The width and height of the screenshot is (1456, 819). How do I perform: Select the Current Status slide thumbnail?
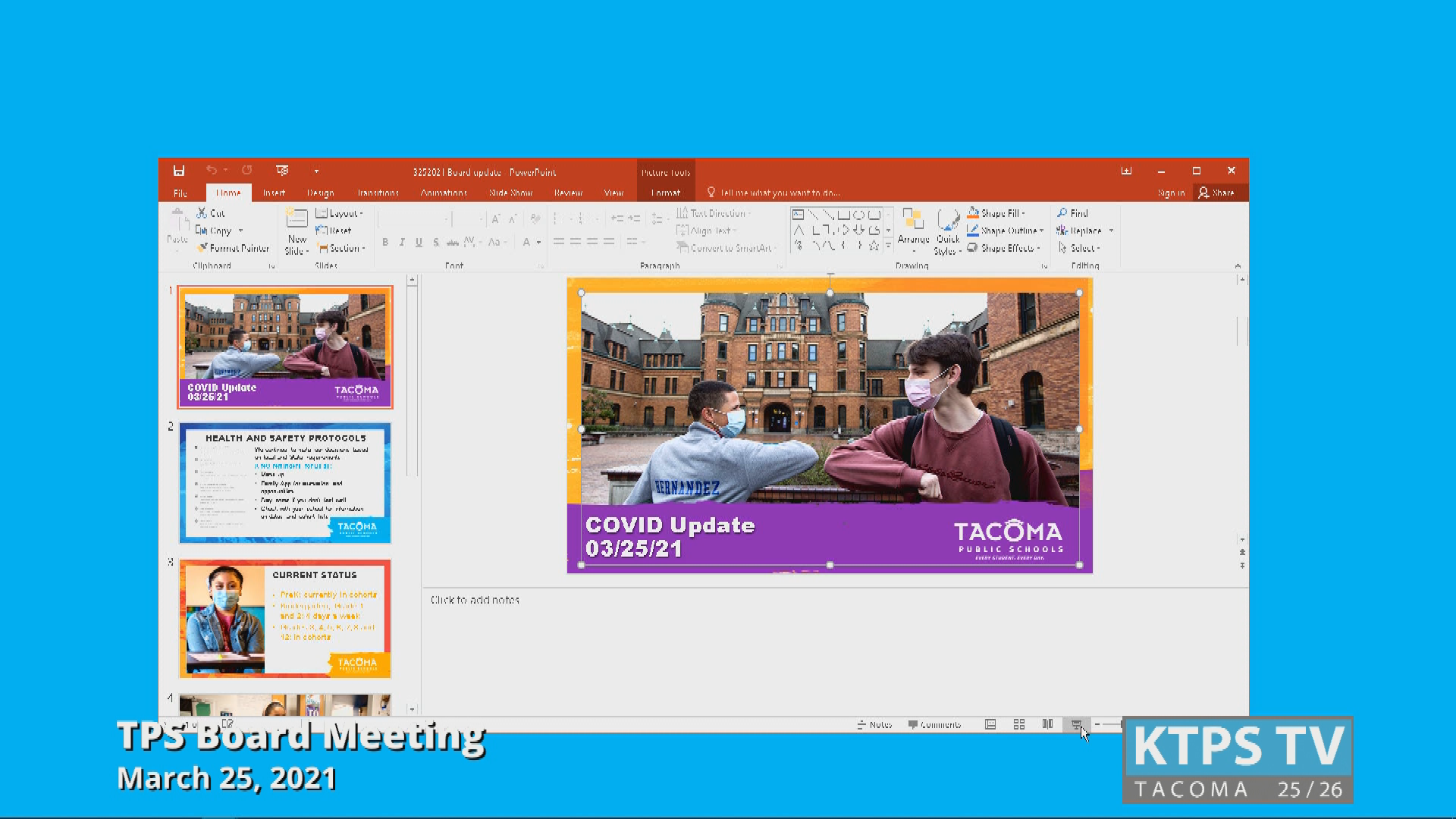pyautogui.click(x=285, y=619)
